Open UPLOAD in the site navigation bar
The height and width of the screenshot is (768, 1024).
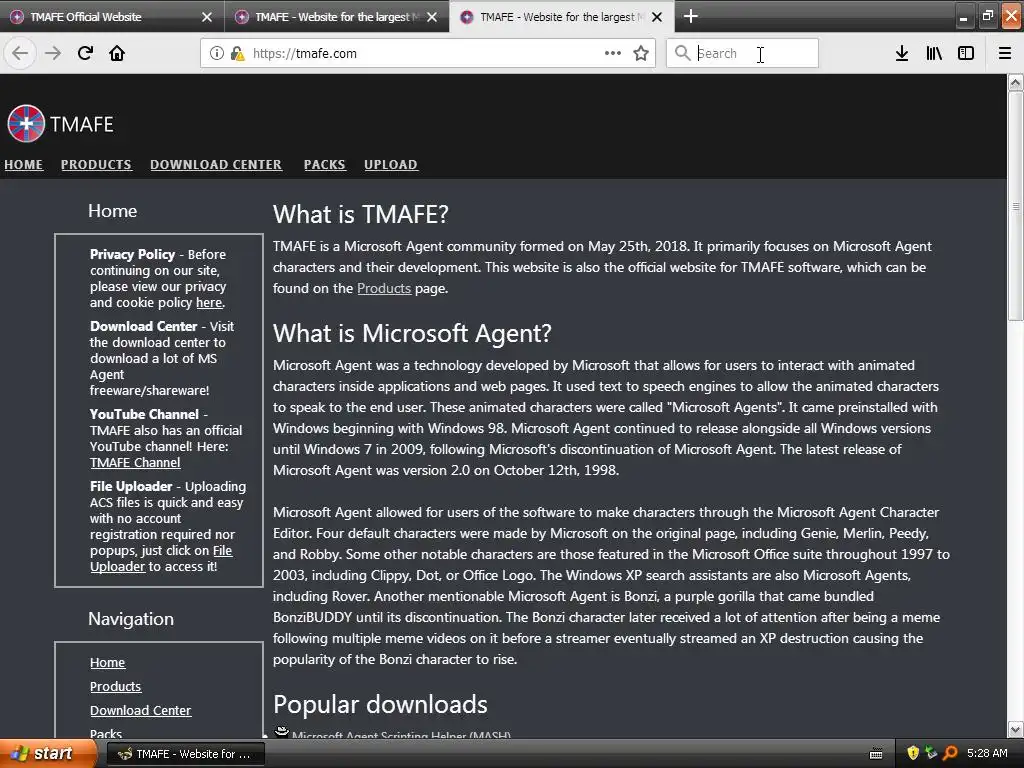pyautogui.click(x=391, y=165)
